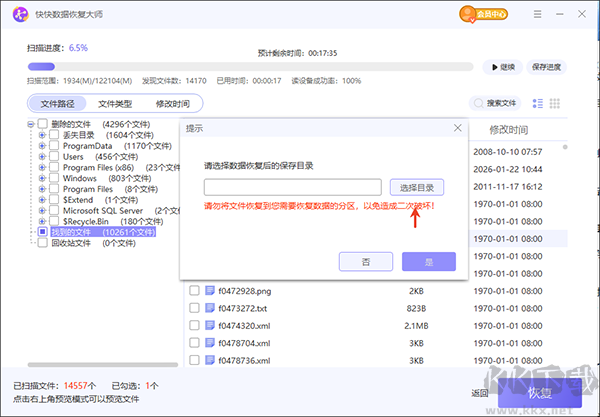Check the f0478736.xml file checkbox
600x417 pixels.
pos(194,360)
